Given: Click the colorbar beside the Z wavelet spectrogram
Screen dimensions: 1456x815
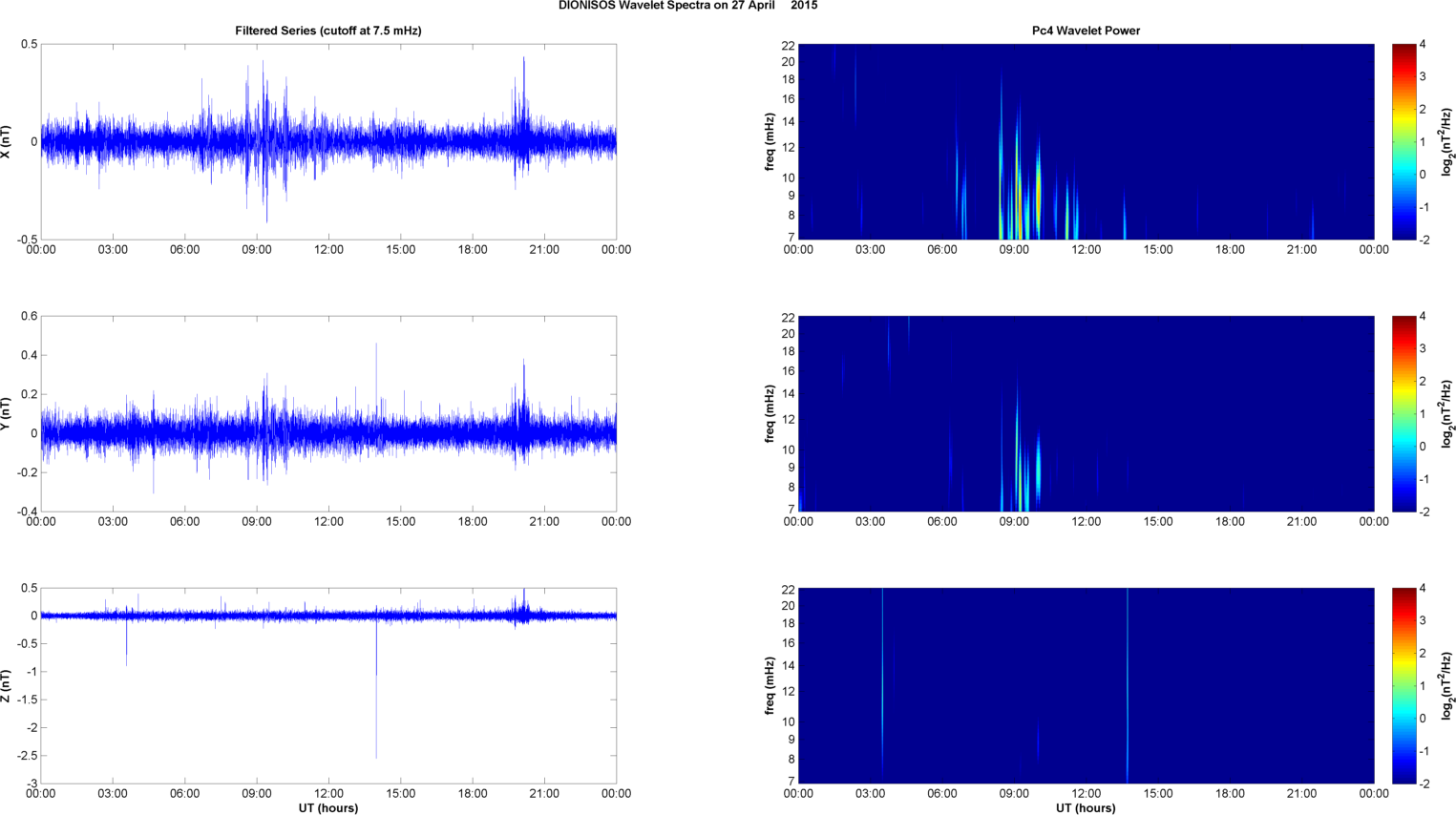Looking at the screenshot, I should coord(1403,686).
